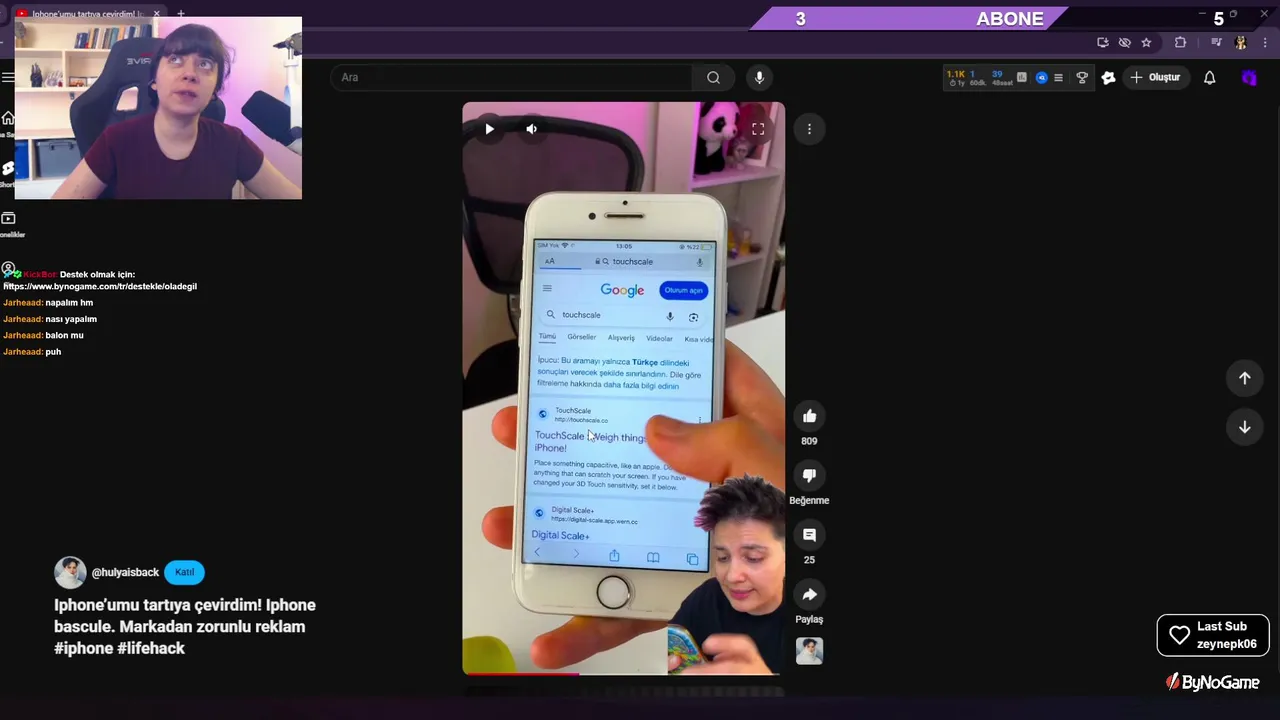Image resolution: width=1280 pixels, height=720 pixels.
Task: Start voice search with microphone
Action: [x=759, y=77]
